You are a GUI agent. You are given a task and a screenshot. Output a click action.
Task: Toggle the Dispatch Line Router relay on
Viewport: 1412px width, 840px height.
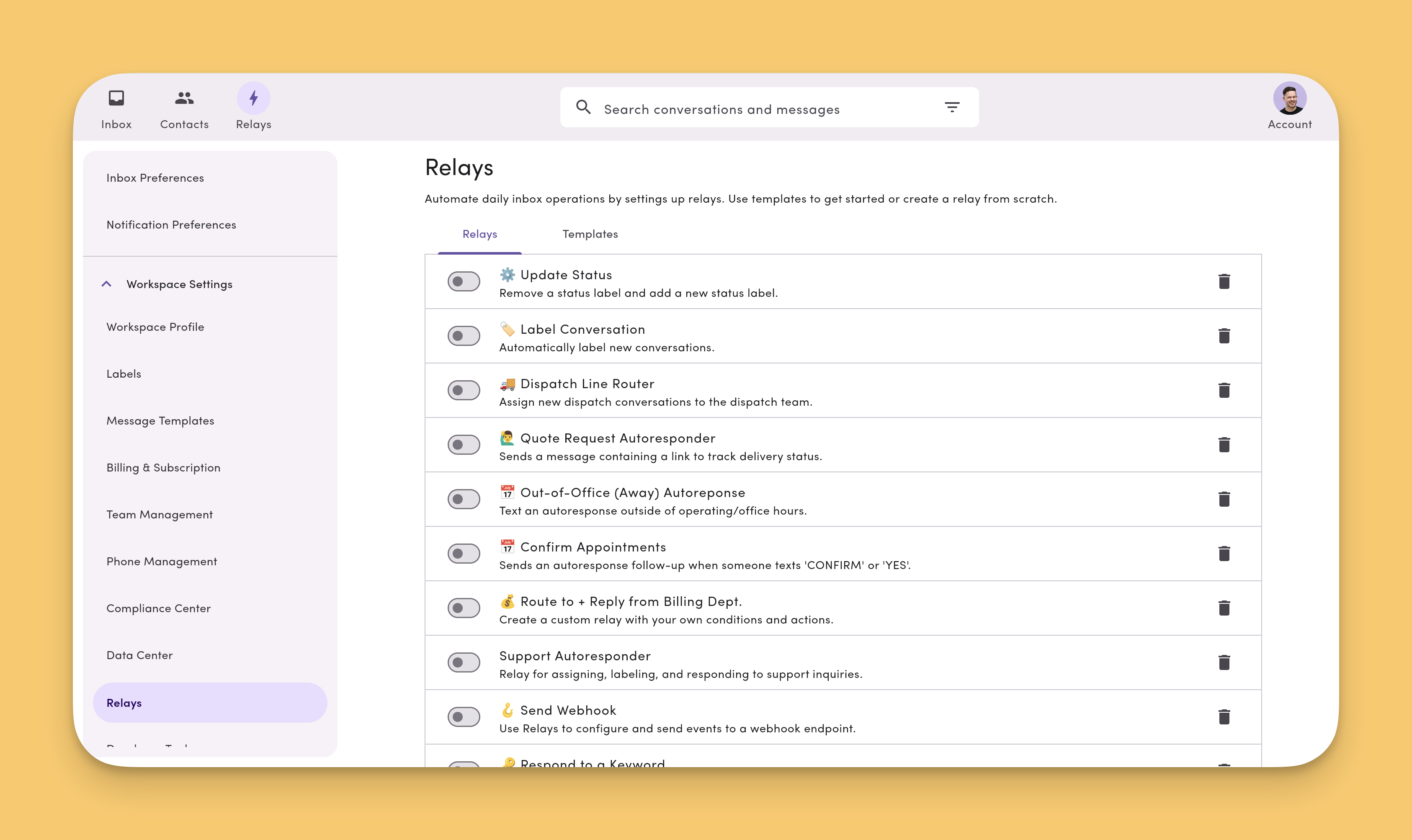(x=464, y=390)
